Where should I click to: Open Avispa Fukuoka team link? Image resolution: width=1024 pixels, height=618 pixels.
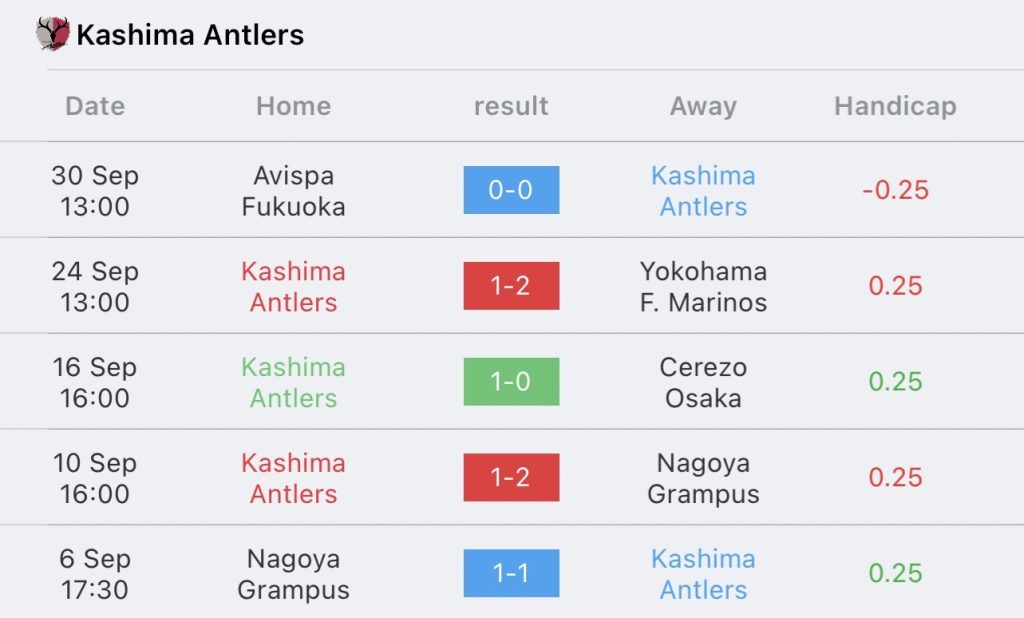pyautogui.click(x=293, y=191)
